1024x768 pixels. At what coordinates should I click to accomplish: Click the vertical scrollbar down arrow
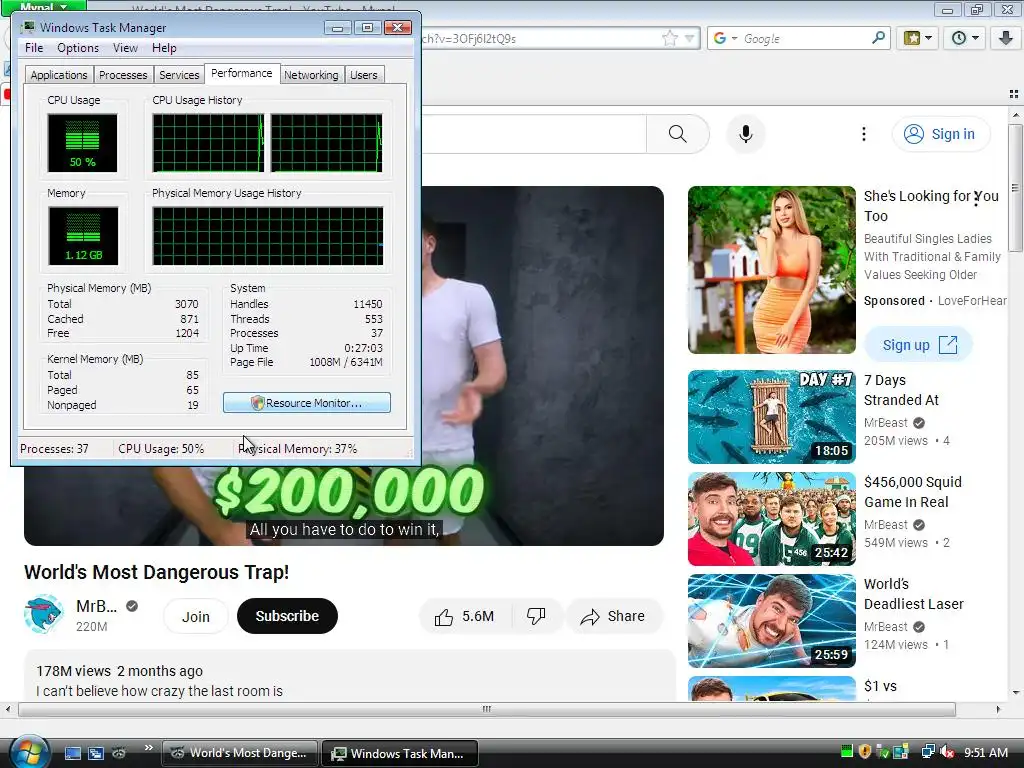1016,692
